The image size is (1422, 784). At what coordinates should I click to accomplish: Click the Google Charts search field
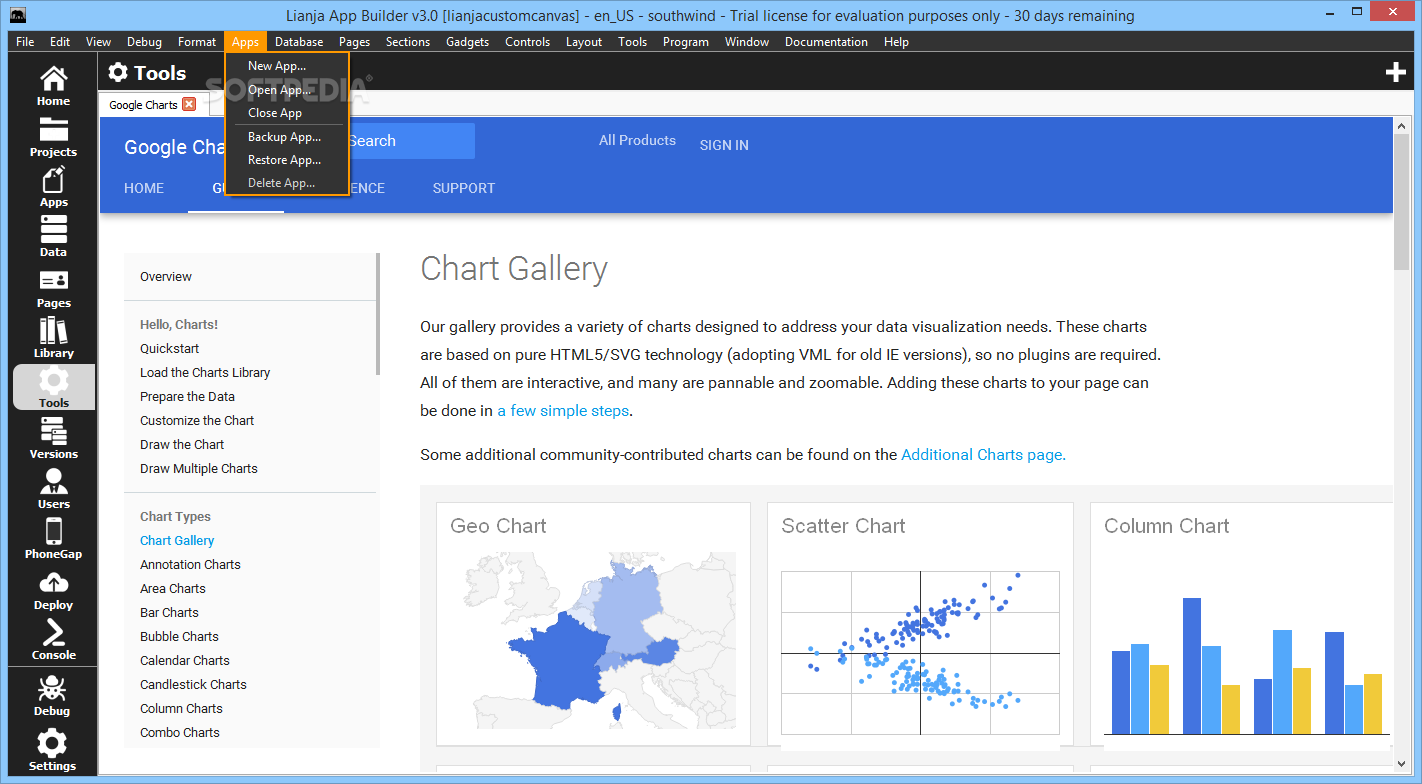click(x=411, y=141)
